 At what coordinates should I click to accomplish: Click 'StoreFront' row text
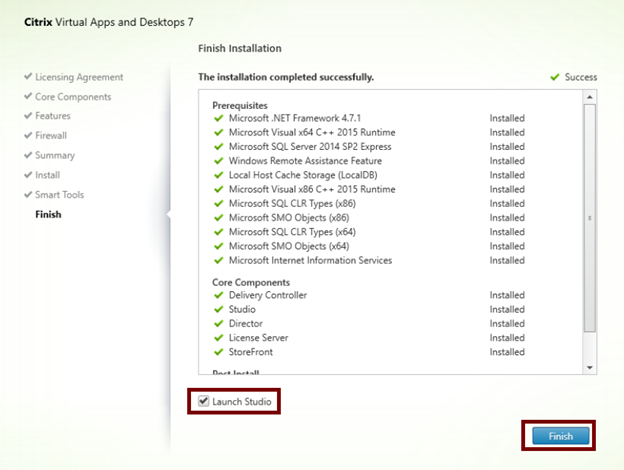point(251,352)
